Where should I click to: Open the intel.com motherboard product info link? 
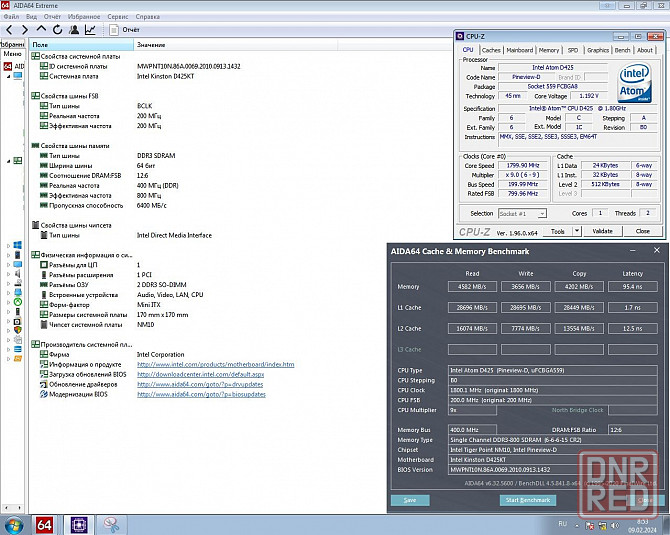(215, 365)
